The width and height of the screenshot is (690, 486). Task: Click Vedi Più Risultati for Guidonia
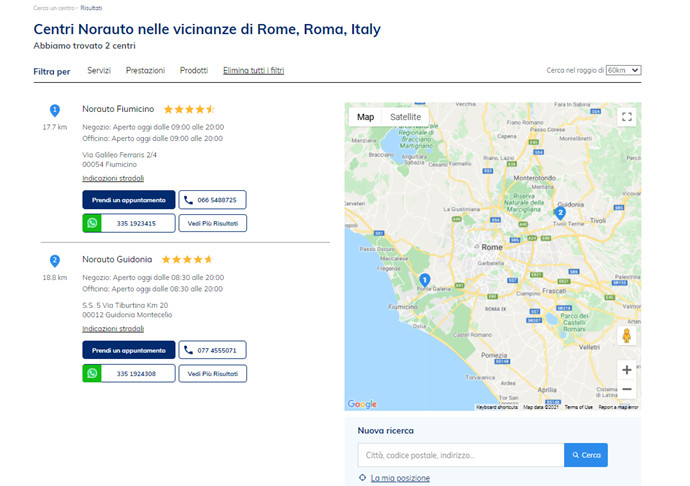[x=213, y=373]
